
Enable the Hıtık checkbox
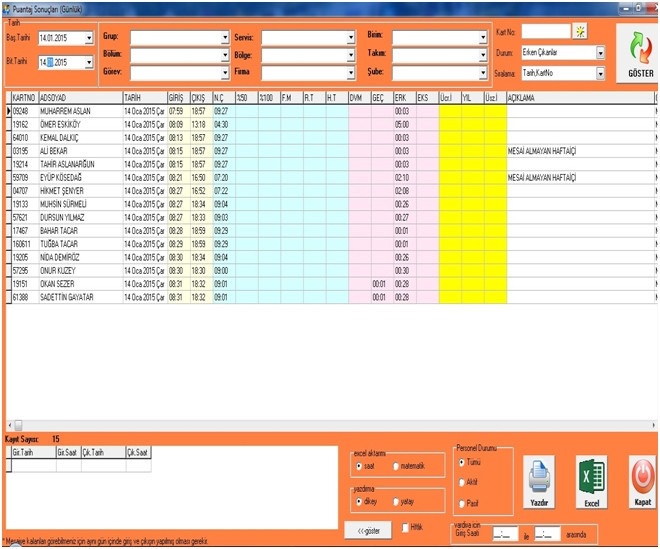tap(405, 527)
